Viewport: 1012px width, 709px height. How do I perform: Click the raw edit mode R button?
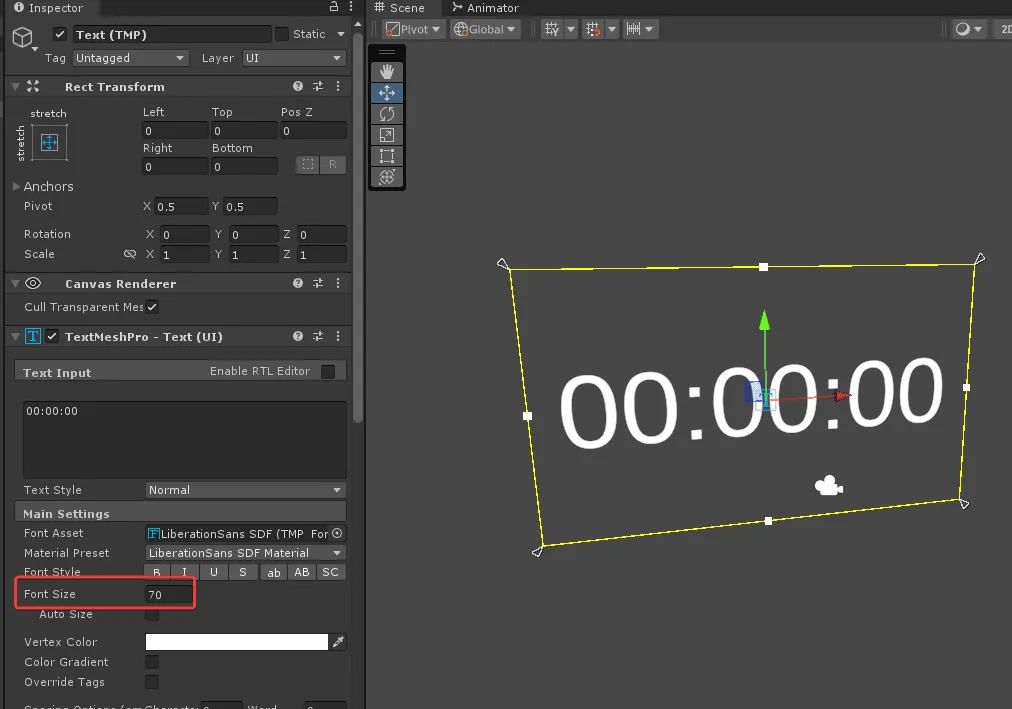pyautogui.click(x=332, y=165)
